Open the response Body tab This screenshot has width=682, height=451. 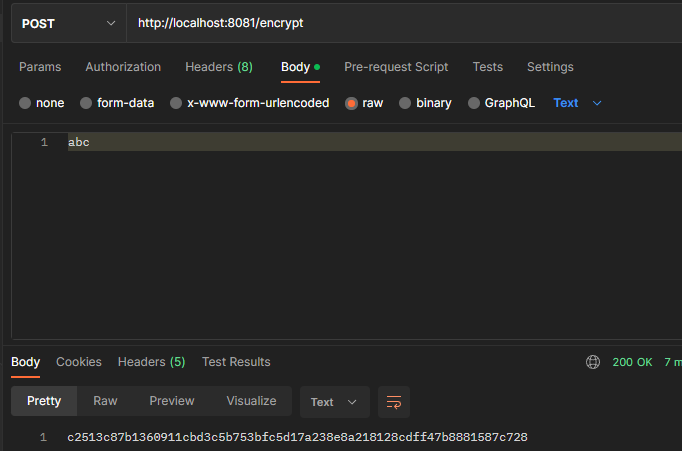pyautogui.click(x=26, y=362)
